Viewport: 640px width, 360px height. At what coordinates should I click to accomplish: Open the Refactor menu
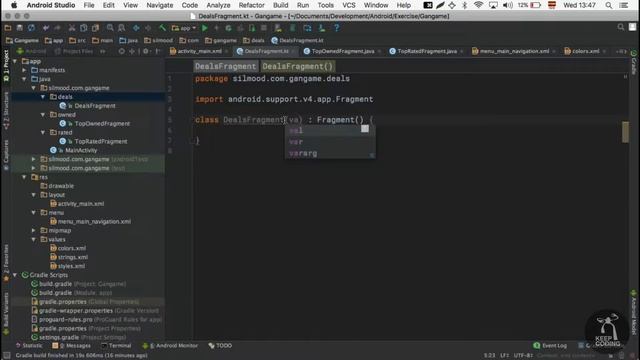coord(251,5)
